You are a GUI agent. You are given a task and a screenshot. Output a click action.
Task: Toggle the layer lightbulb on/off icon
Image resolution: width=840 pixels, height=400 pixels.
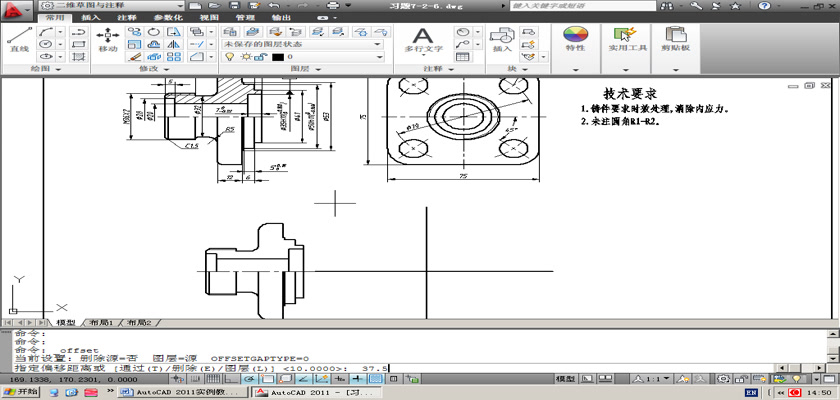pos(228,57)
